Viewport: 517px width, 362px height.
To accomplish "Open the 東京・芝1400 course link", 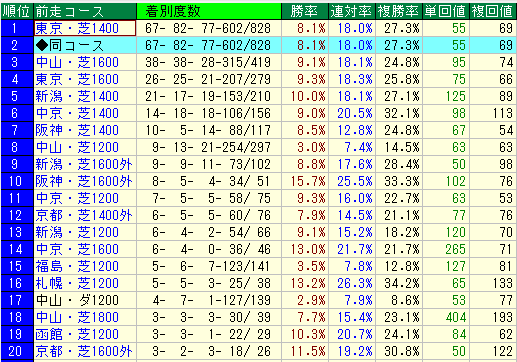I will click(77, 28).
